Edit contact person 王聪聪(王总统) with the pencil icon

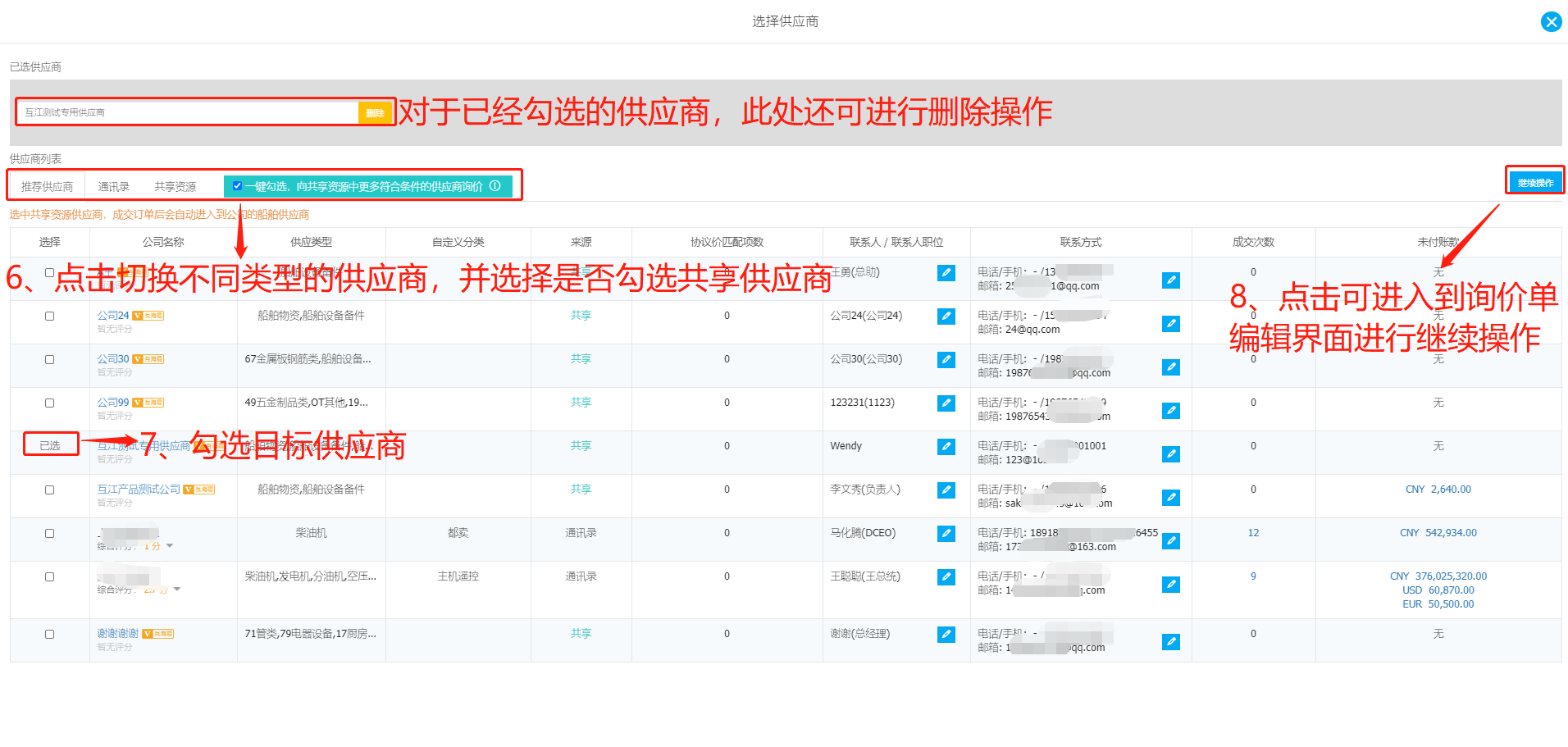pyautogui.click(x=946, y=577)
